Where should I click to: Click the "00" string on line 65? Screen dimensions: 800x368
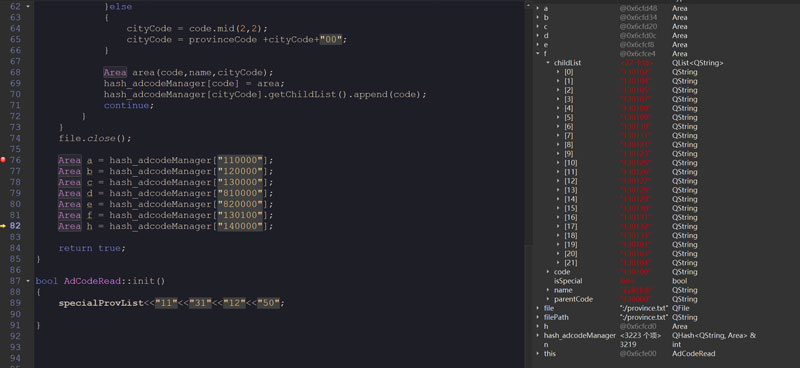[331, 39]
